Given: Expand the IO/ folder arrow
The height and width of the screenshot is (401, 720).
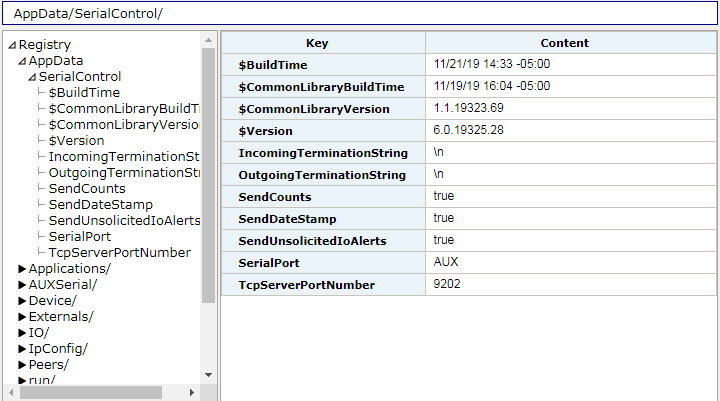Looking at the screenshot, I should click(x=22, y=333).
